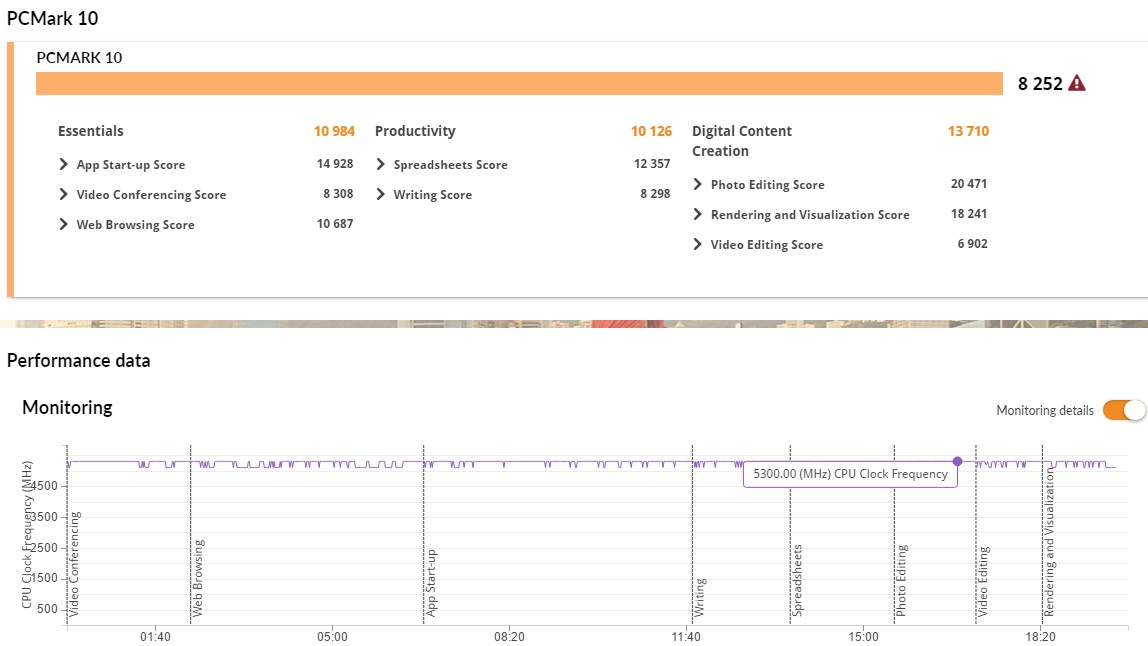1148x646 pixels.
Task: Click the Spreadsheets score value 12 357
Action: coord(652,164)
